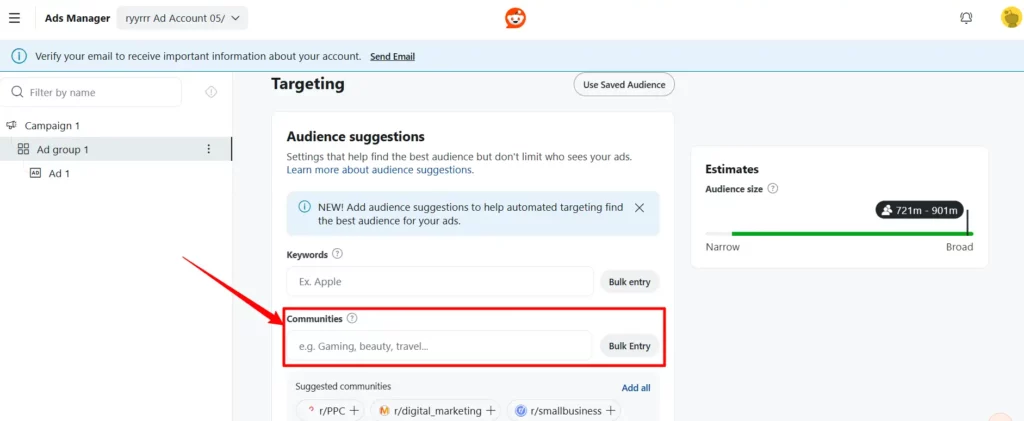Click the Send Email link
Viewport: 1024px width, 421px height.
click(392, 57)
